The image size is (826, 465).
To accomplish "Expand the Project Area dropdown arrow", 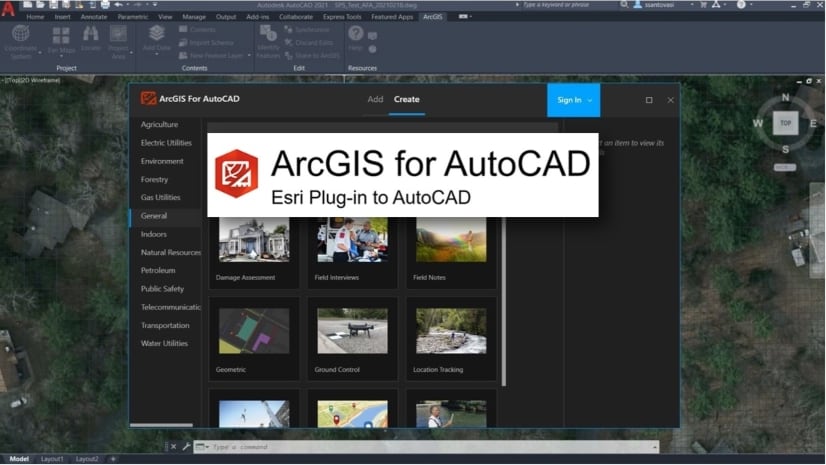I will (131, 53).
